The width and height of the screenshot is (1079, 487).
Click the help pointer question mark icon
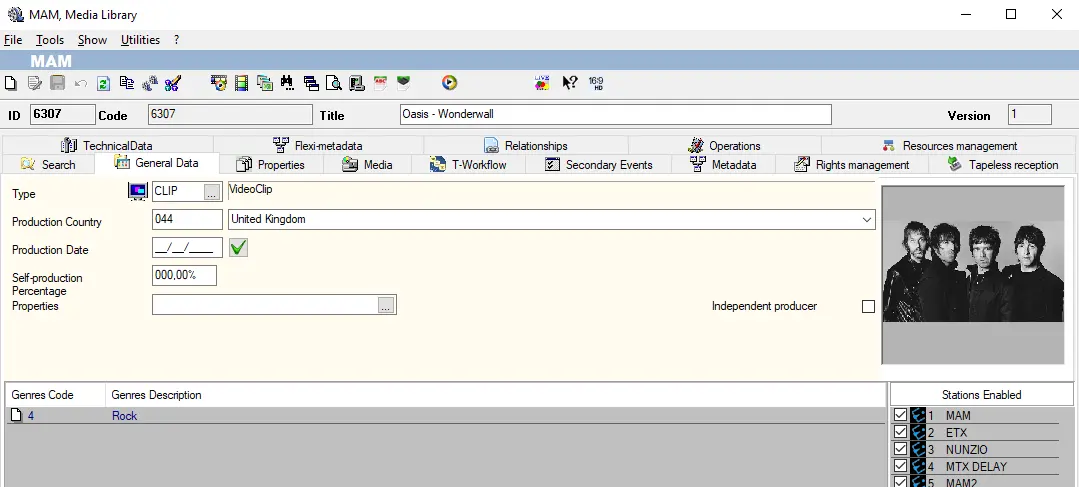[569, 83]
